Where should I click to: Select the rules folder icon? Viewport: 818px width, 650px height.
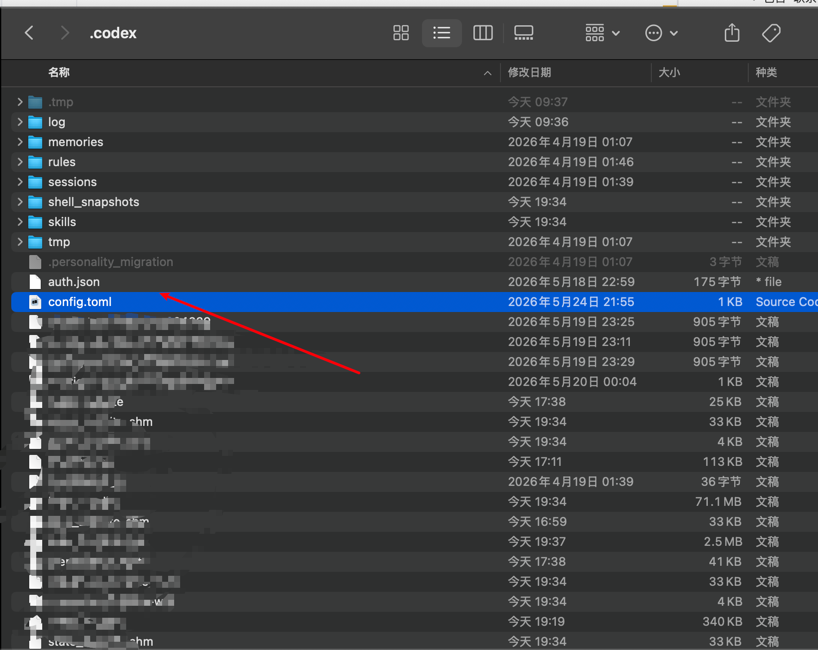click(x=35, y=162)
